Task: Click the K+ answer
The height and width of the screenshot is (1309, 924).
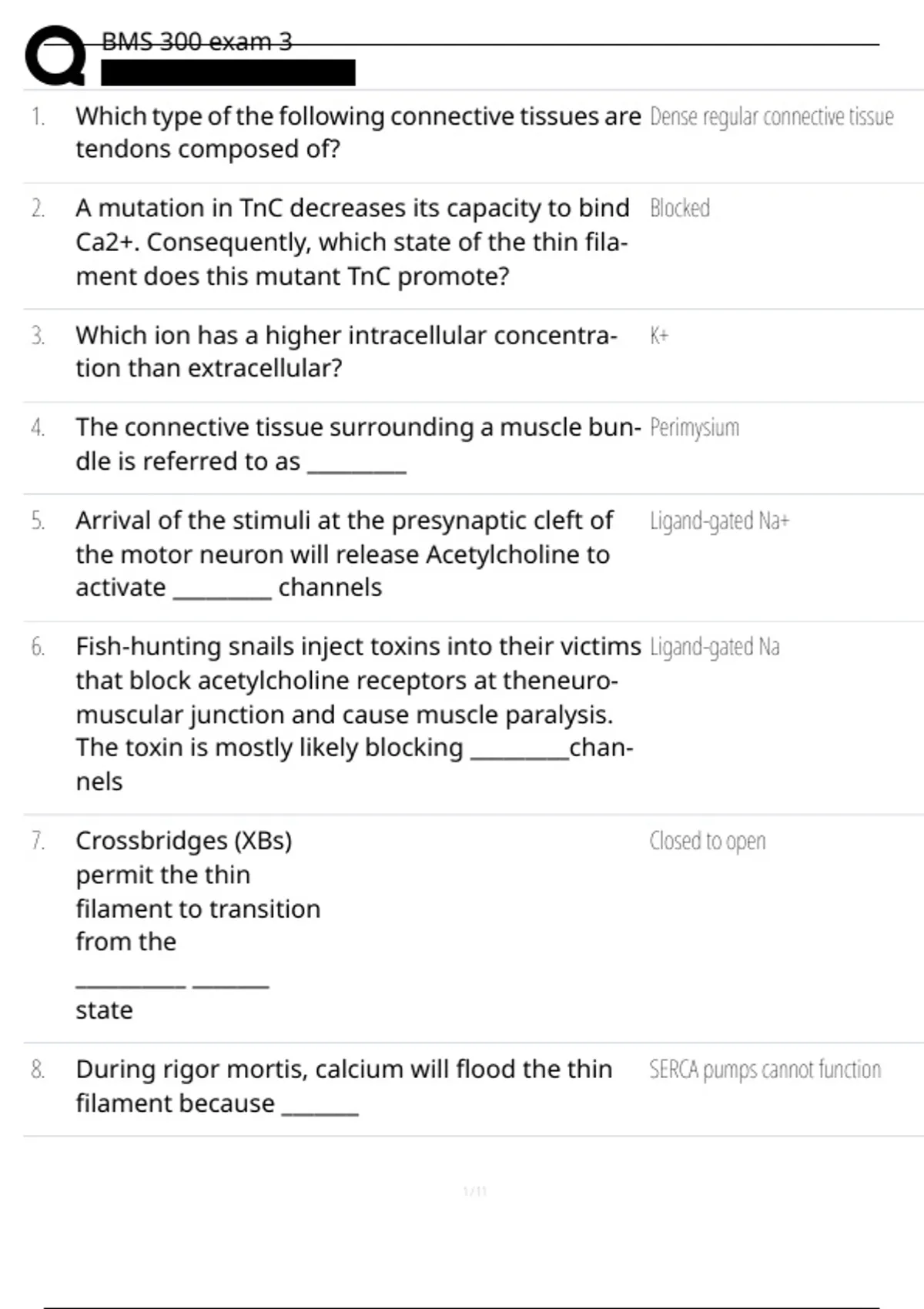Action: 659,335
